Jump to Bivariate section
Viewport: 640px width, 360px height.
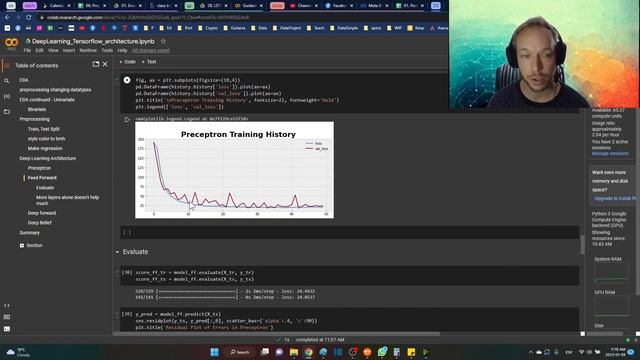click(x=37, y=109)
